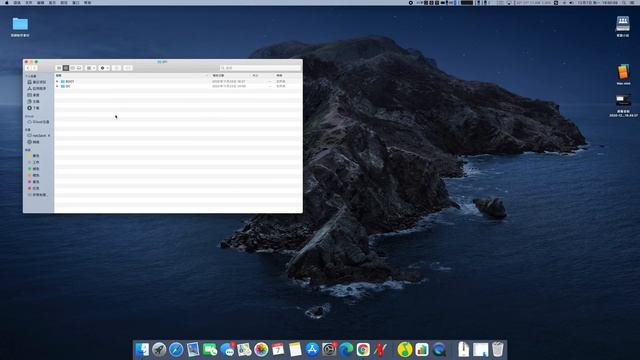Select the OC folder row
The image size is (640, 360).
click(178, 87)
